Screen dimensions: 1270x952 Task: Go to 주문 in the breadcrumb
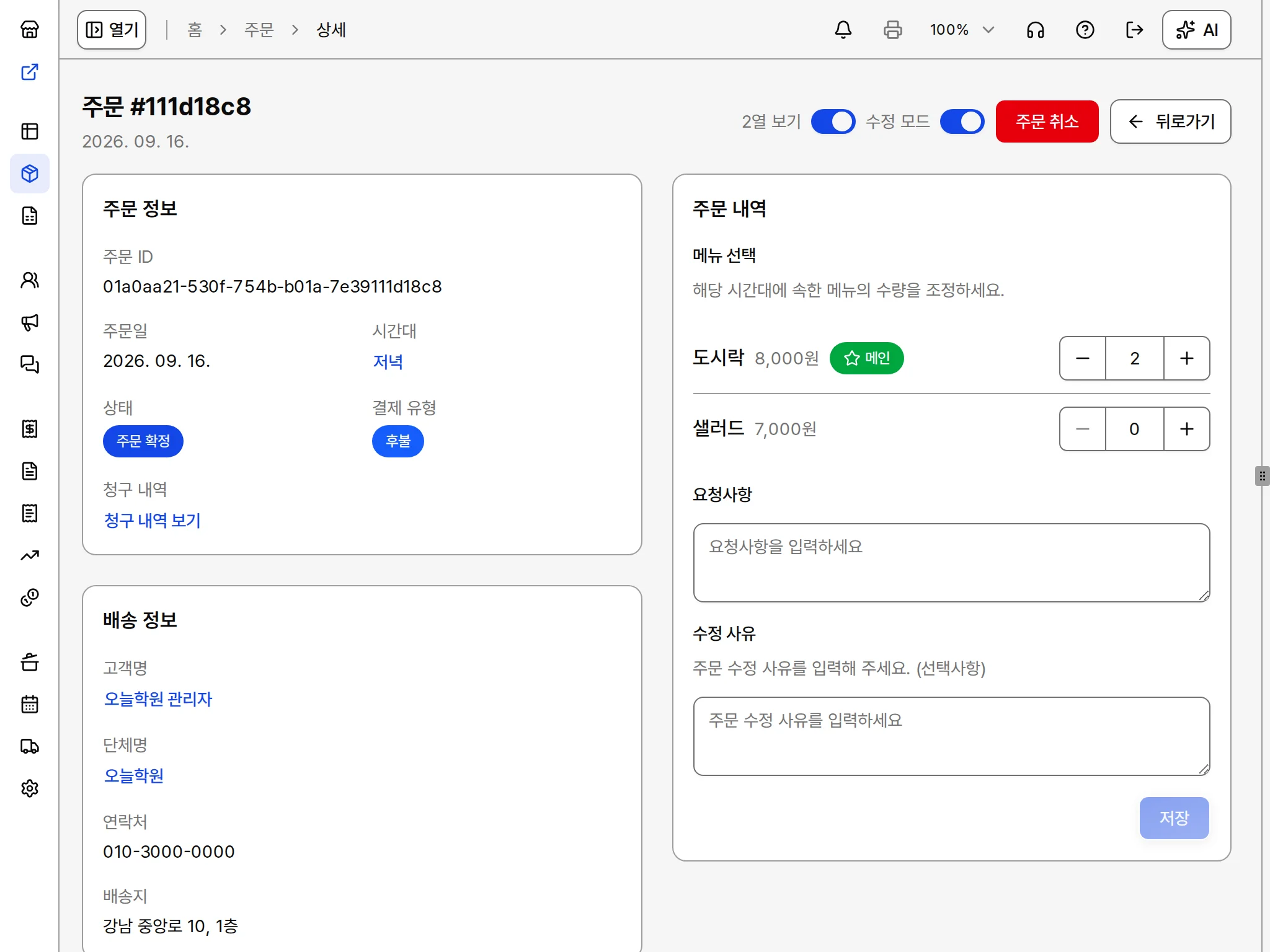coord(259,30)
